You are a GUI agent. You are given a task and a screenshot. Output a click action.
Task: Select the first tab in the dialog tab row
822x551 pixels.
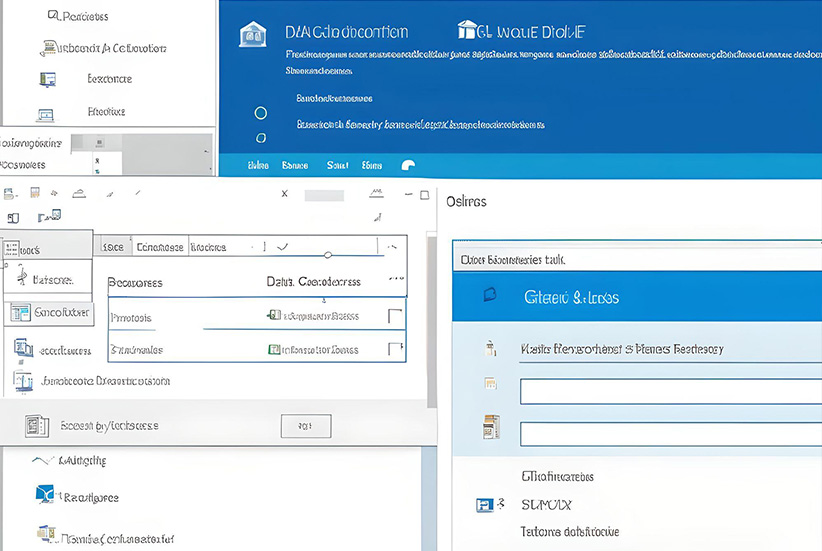(114, 246)
